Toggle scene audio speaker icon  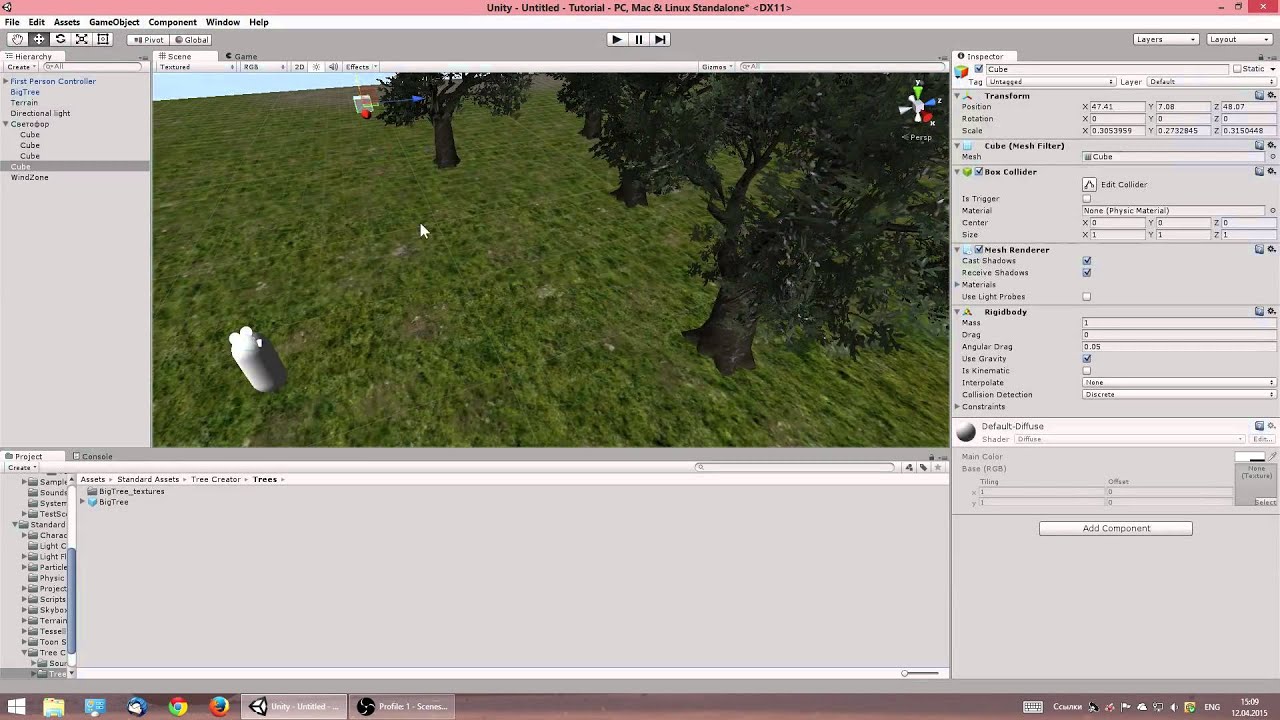333,67
